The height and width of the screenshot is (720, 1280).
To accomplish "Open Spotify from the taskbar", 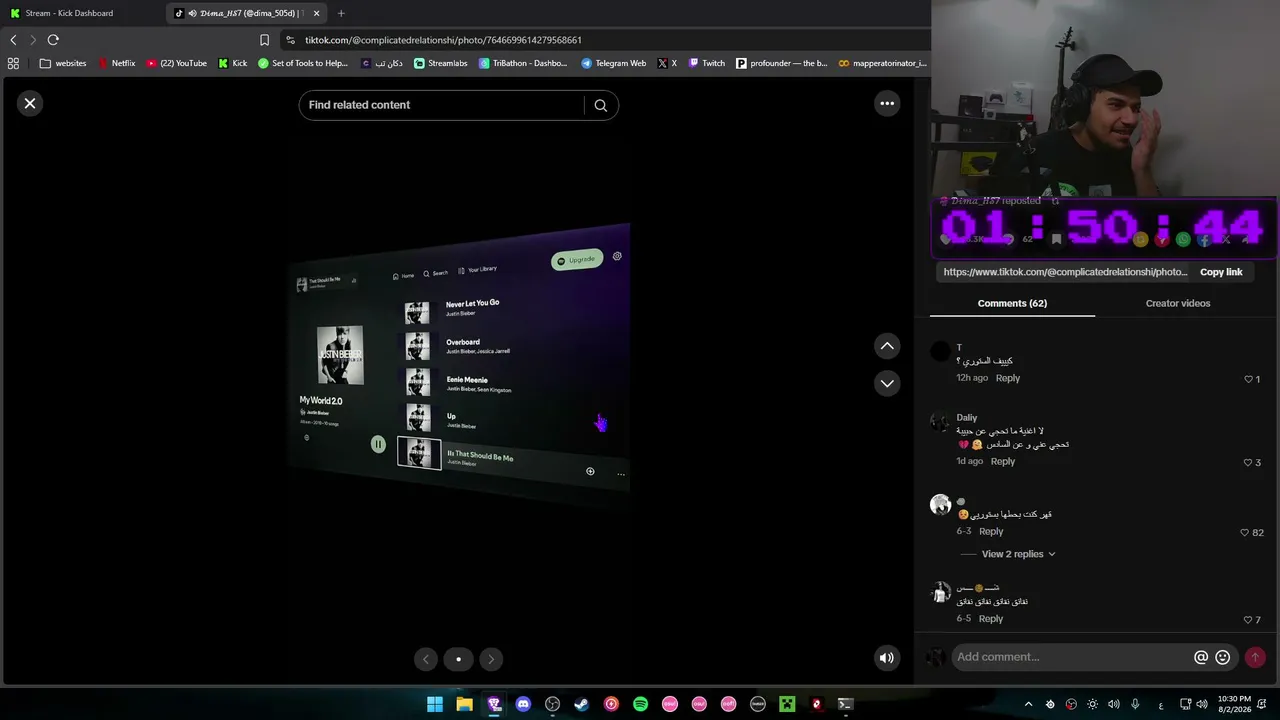I will [640, 704].
